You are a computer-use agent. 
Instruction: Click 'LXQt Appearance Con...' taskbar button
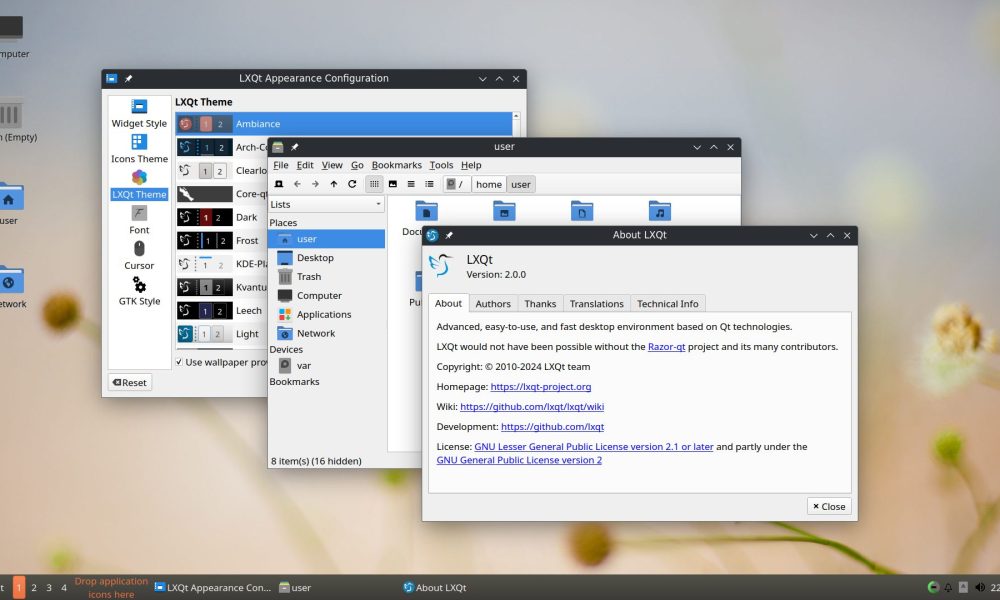[213, 588]
